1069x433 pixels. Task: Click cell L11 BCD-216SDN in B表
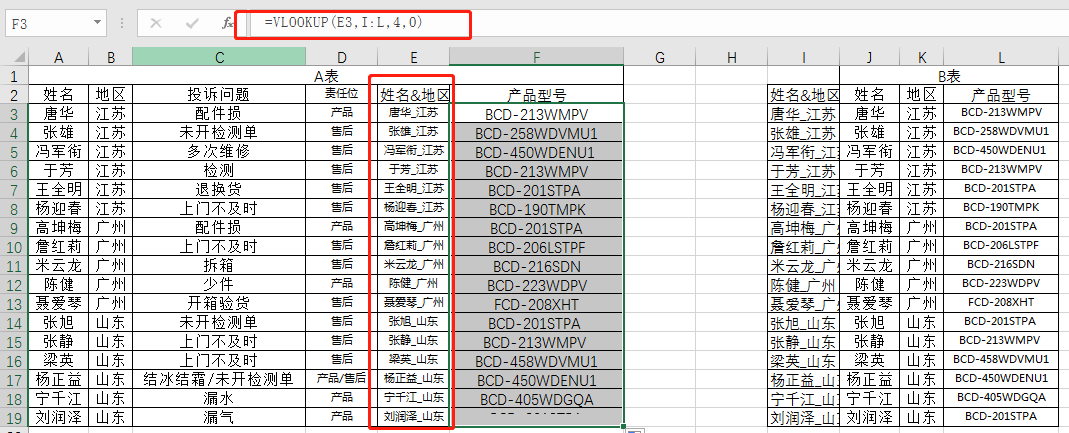pos(1002,264)
